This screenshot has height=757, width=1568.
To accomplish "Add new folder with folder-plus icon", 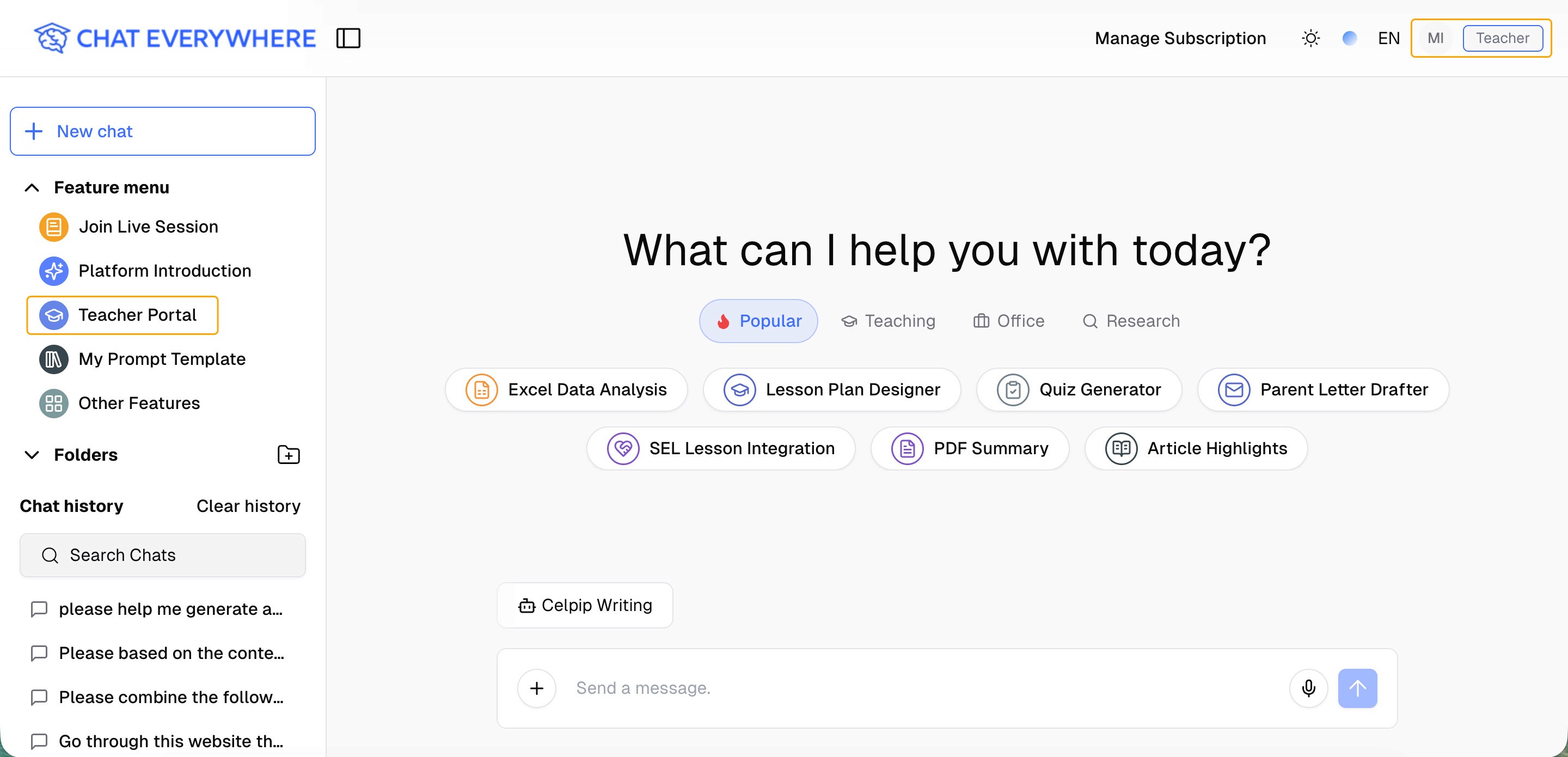I will [289, 455].
